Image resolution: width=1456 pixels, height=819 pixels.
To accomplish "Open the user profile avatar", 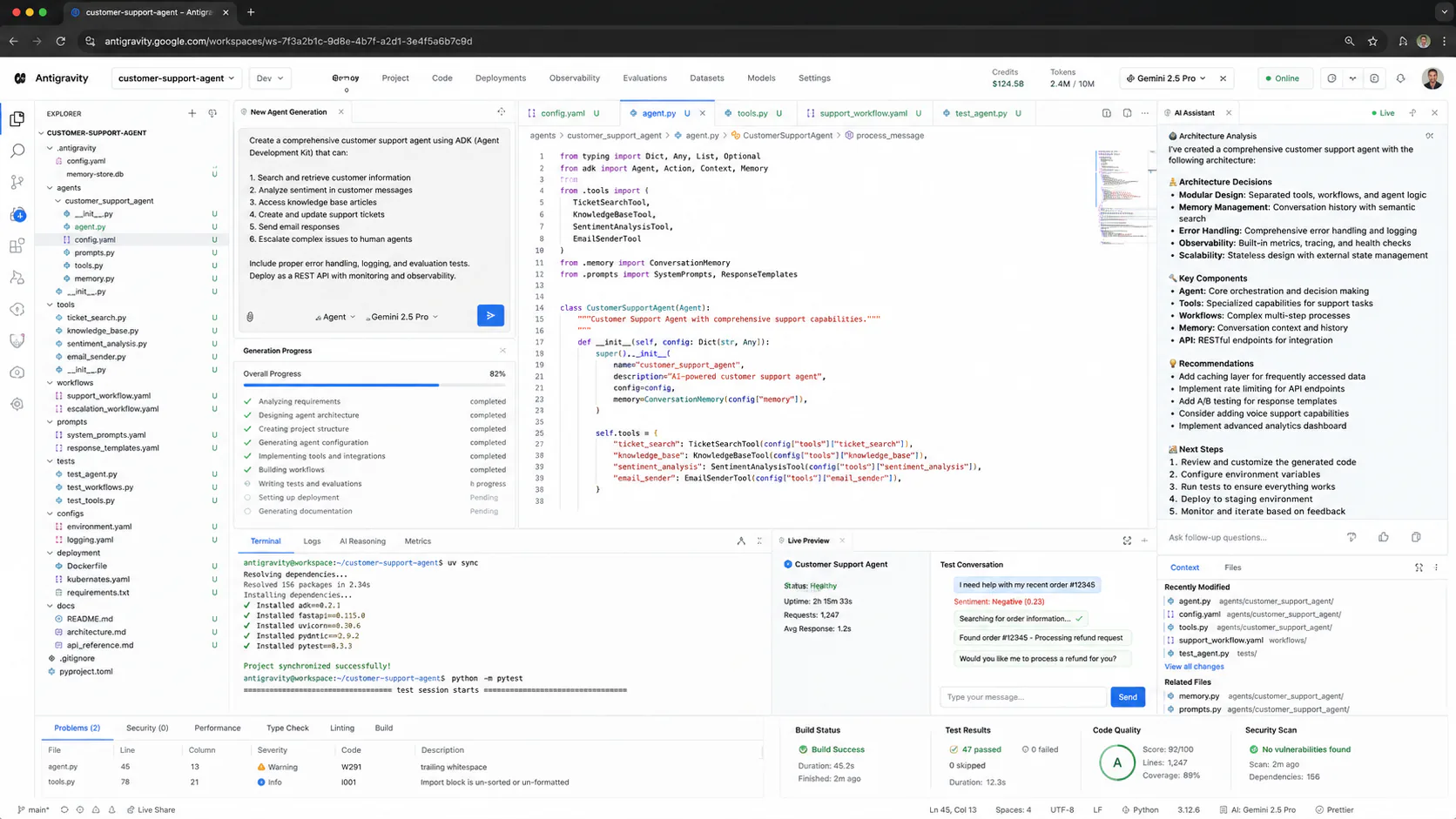I will (1432, 78).
